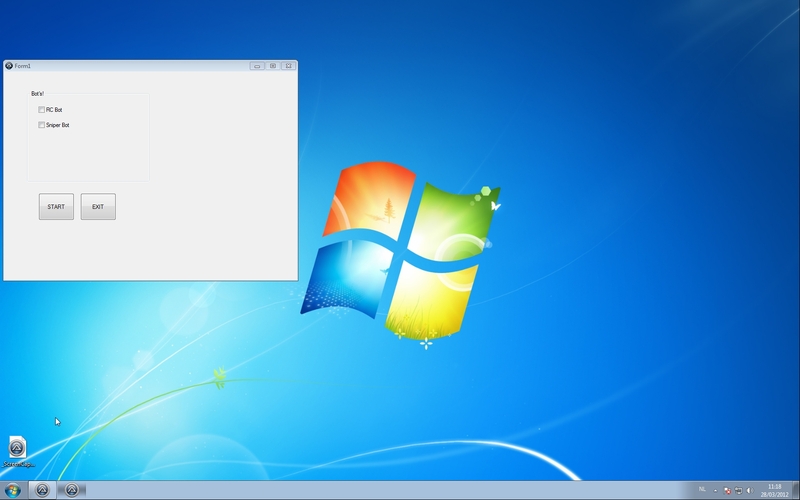This screenshot has height=500, width=800.
Task: Select the ScreenCap desktop file icon
Action: tap(18, 452)
